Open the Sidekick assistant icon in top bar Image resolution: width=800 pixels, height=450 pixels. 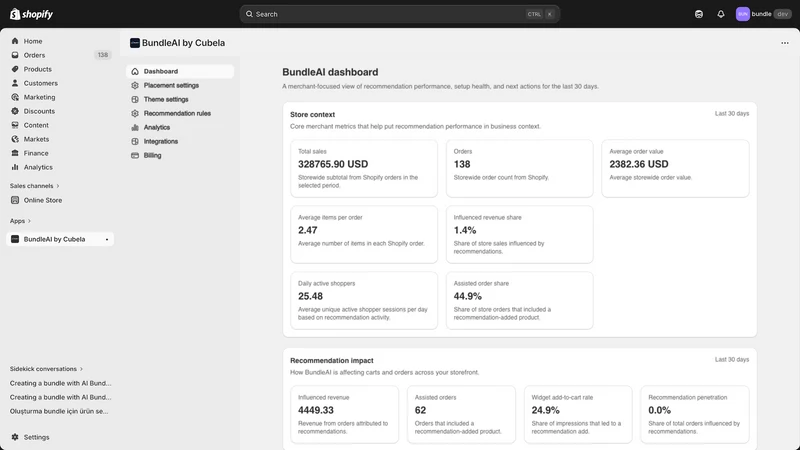coord(698,14)
